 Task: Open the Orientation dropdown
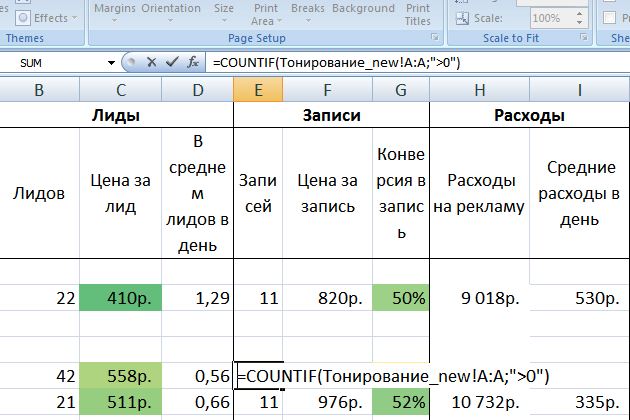[171, 13]
